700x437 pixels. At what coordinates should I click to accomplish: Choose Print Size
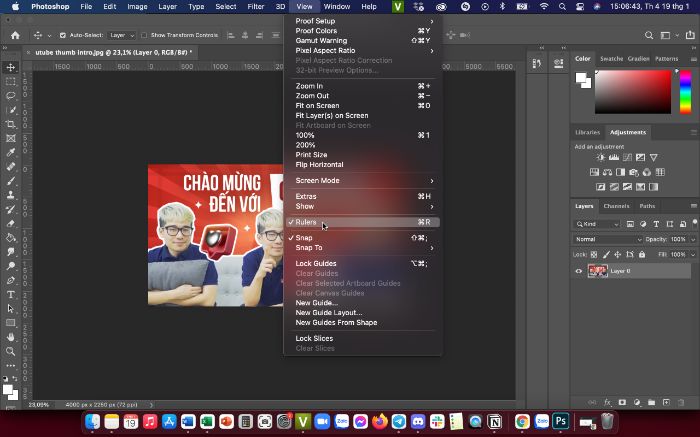362,155
